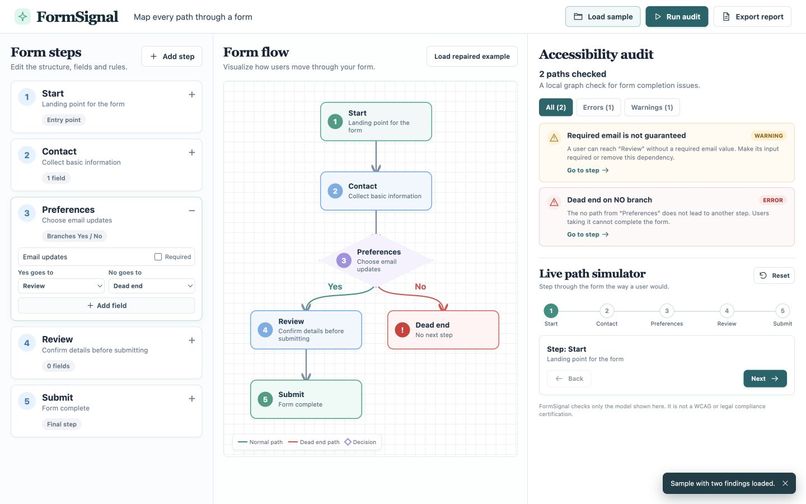Click the Decision diamond legend icon

347,442
